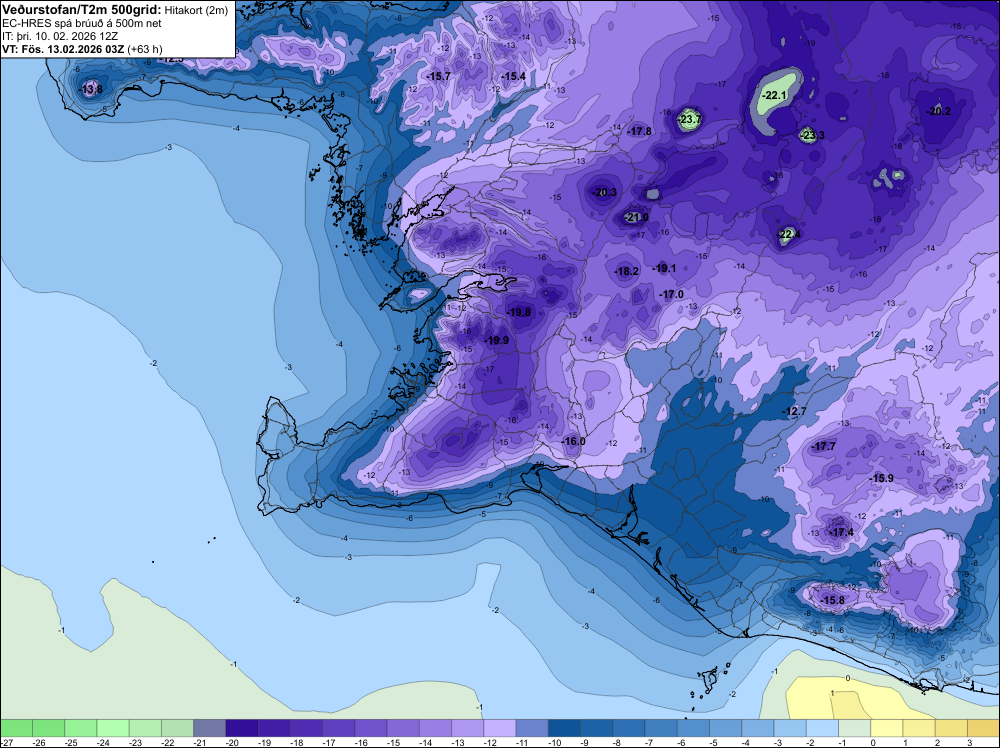Click the valid time line 'VT: Fös. 13.02.2026 03Z'
Screen dimensions: 1000x748
(63, 48)
